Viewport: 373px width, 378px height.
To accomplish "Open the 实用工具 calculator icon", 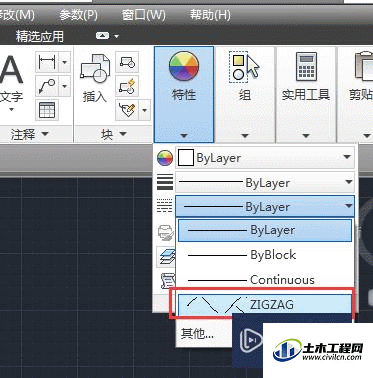I will click(306, 66).
